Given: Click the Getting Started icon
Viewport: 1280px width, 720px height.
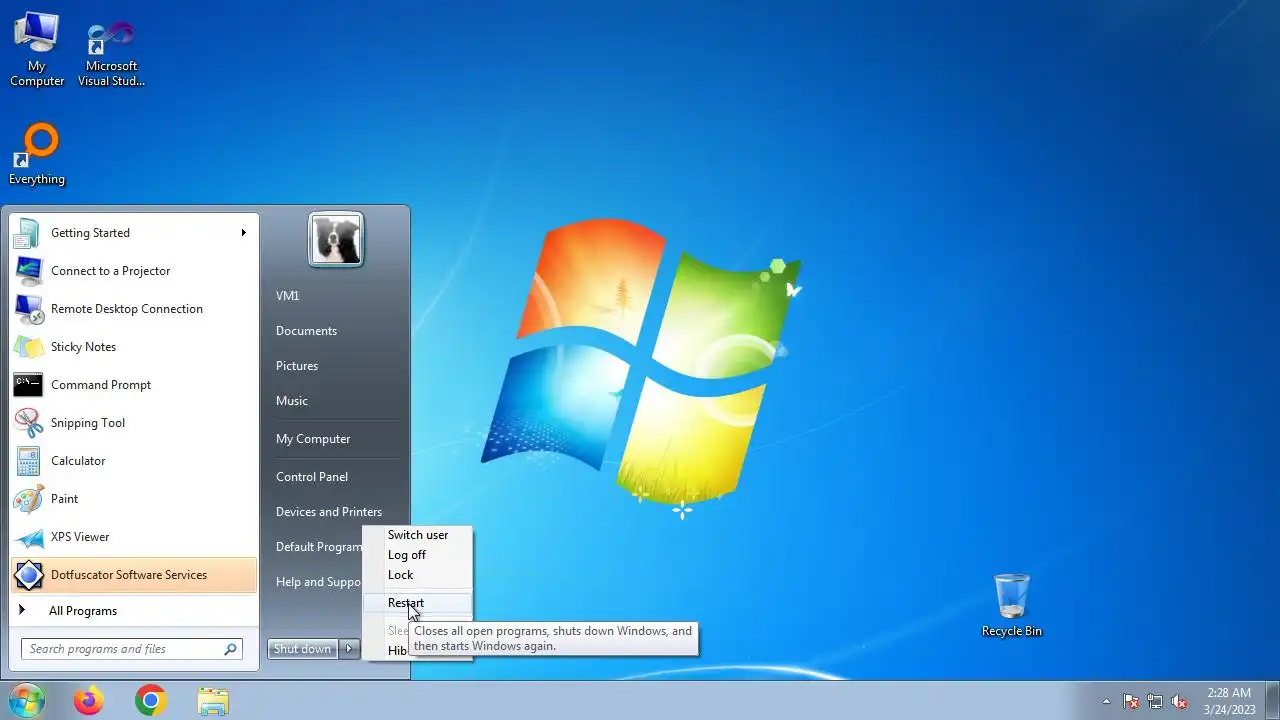Looking at the screenshot, I should pos(28,233).
